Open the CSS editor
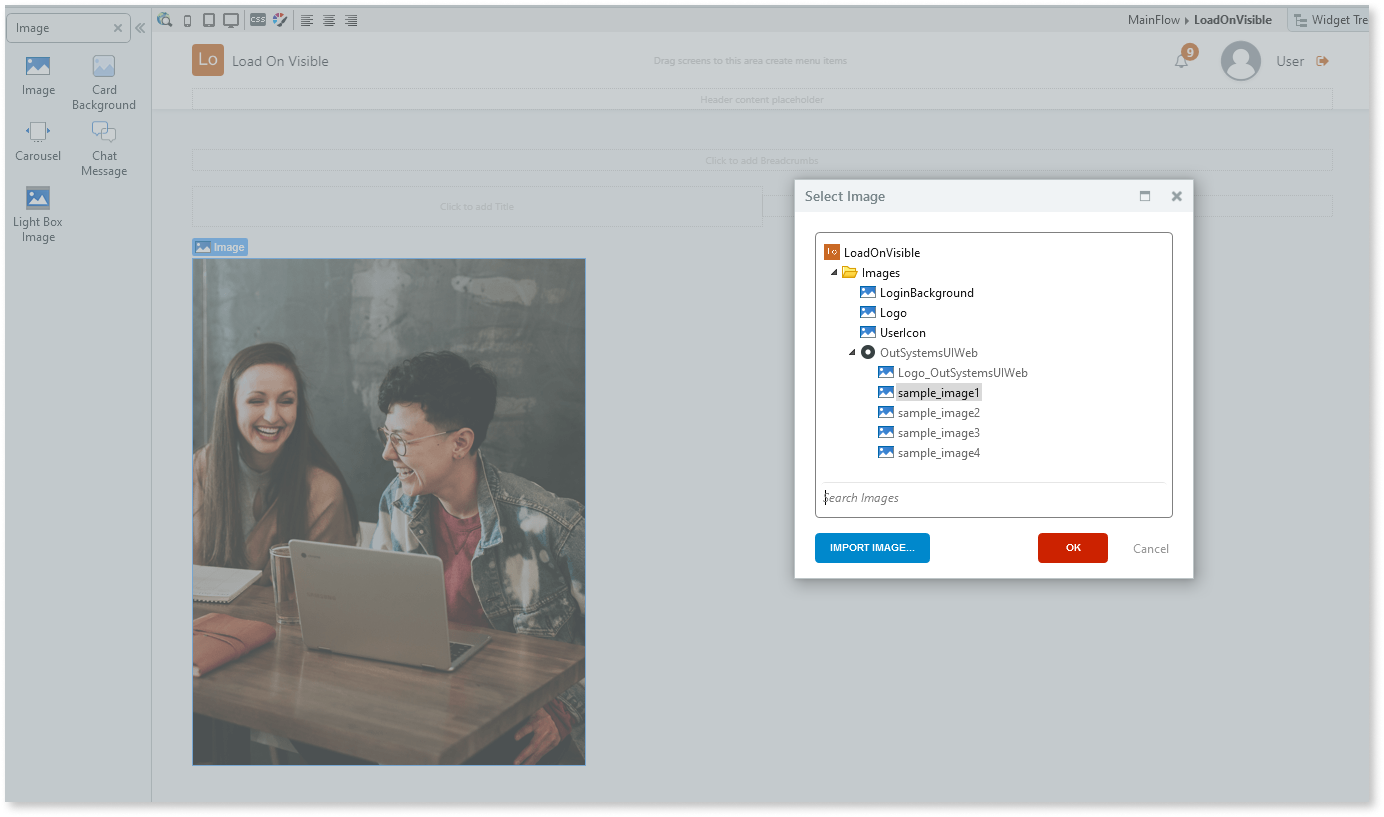 [257, 19]
